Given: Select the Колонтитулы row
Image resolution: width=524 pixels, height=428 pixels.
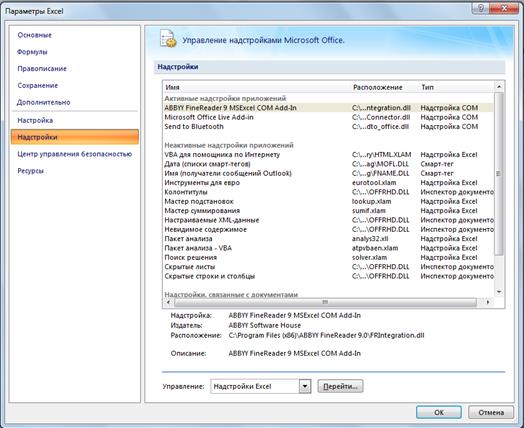Looking at the screenshot, I should (x=328, y=192).
